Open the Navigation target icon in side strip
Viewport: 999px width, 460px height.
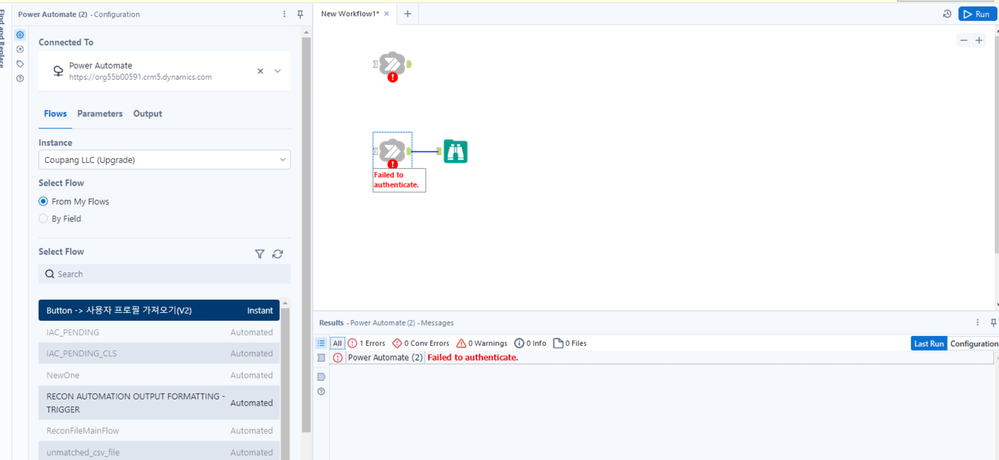pos(20,49)
